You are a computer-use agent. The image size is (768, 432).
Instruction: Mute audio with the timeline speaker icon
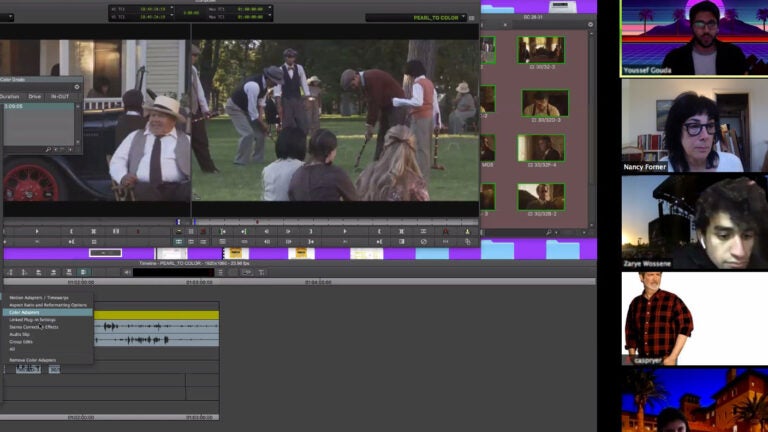[x=127, y=272]
